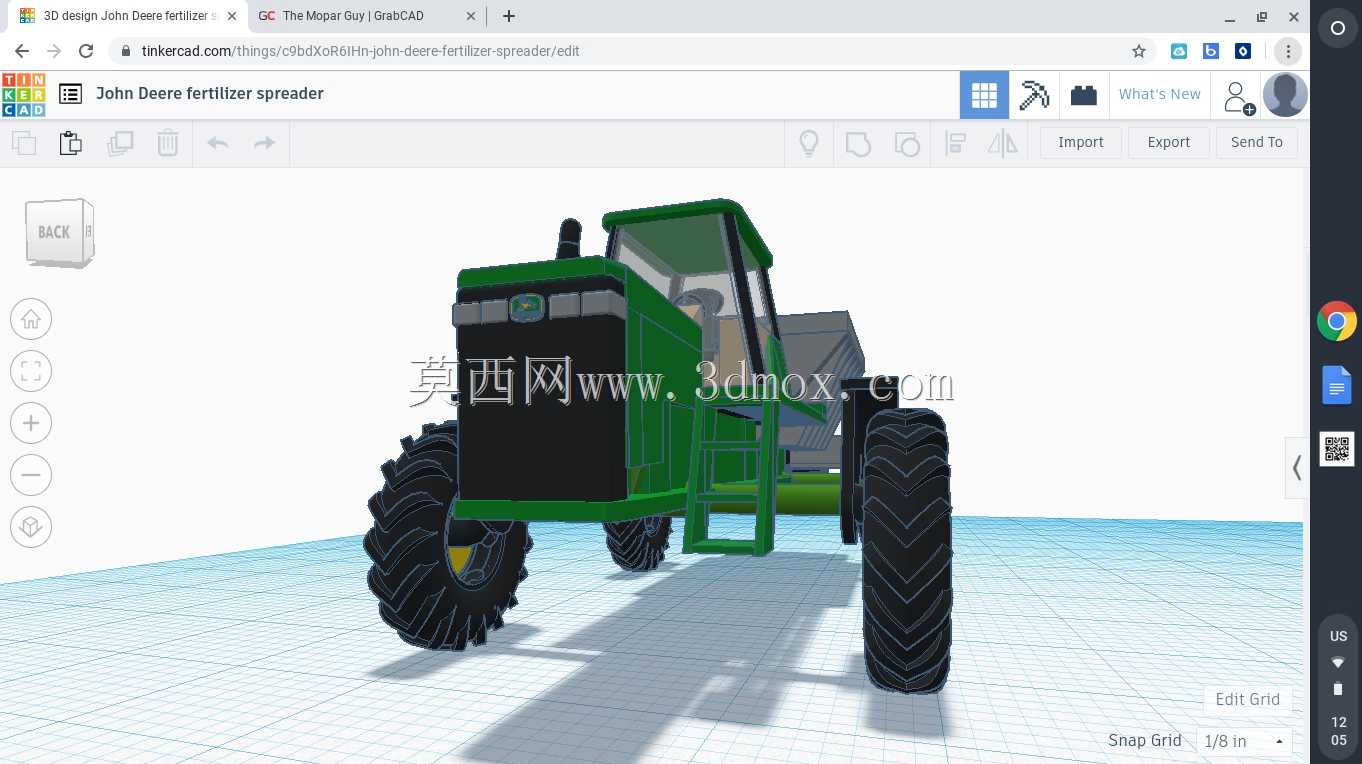
Task: Open the designs list menu icon
Action: tap(70, 94)
